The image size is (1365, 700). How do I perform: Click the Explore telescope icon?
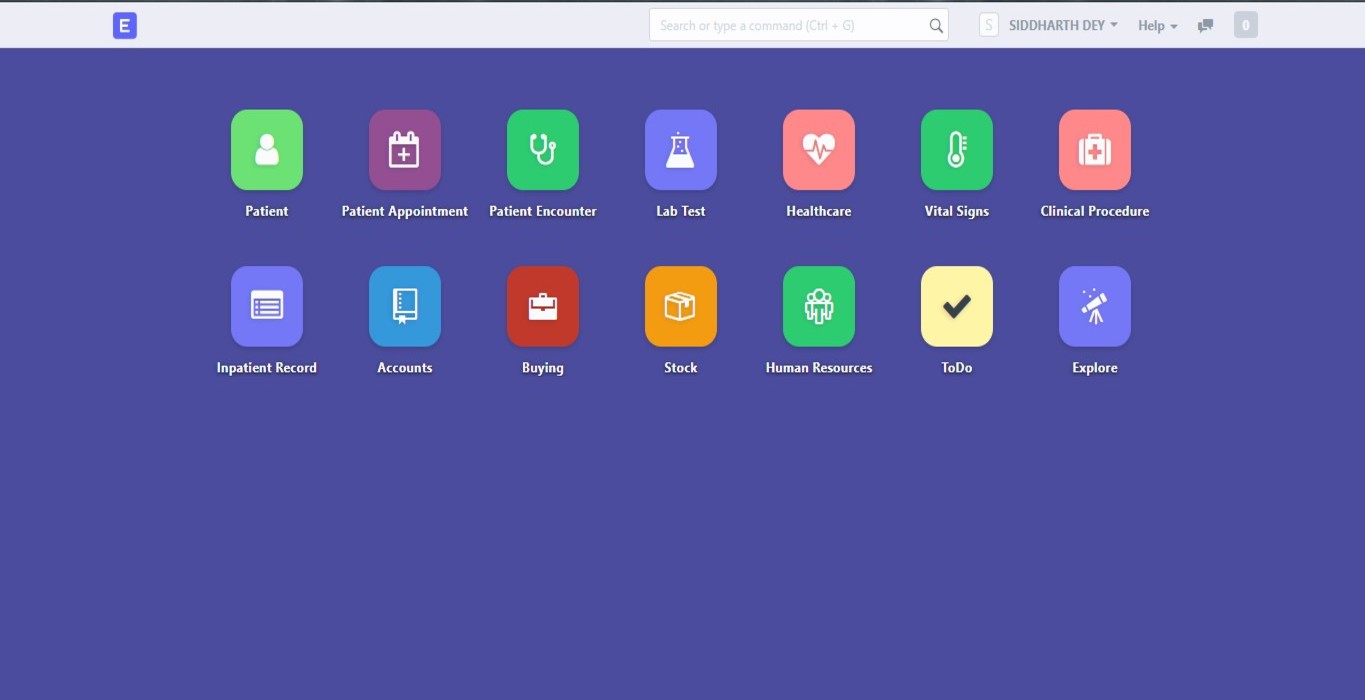1094,306
